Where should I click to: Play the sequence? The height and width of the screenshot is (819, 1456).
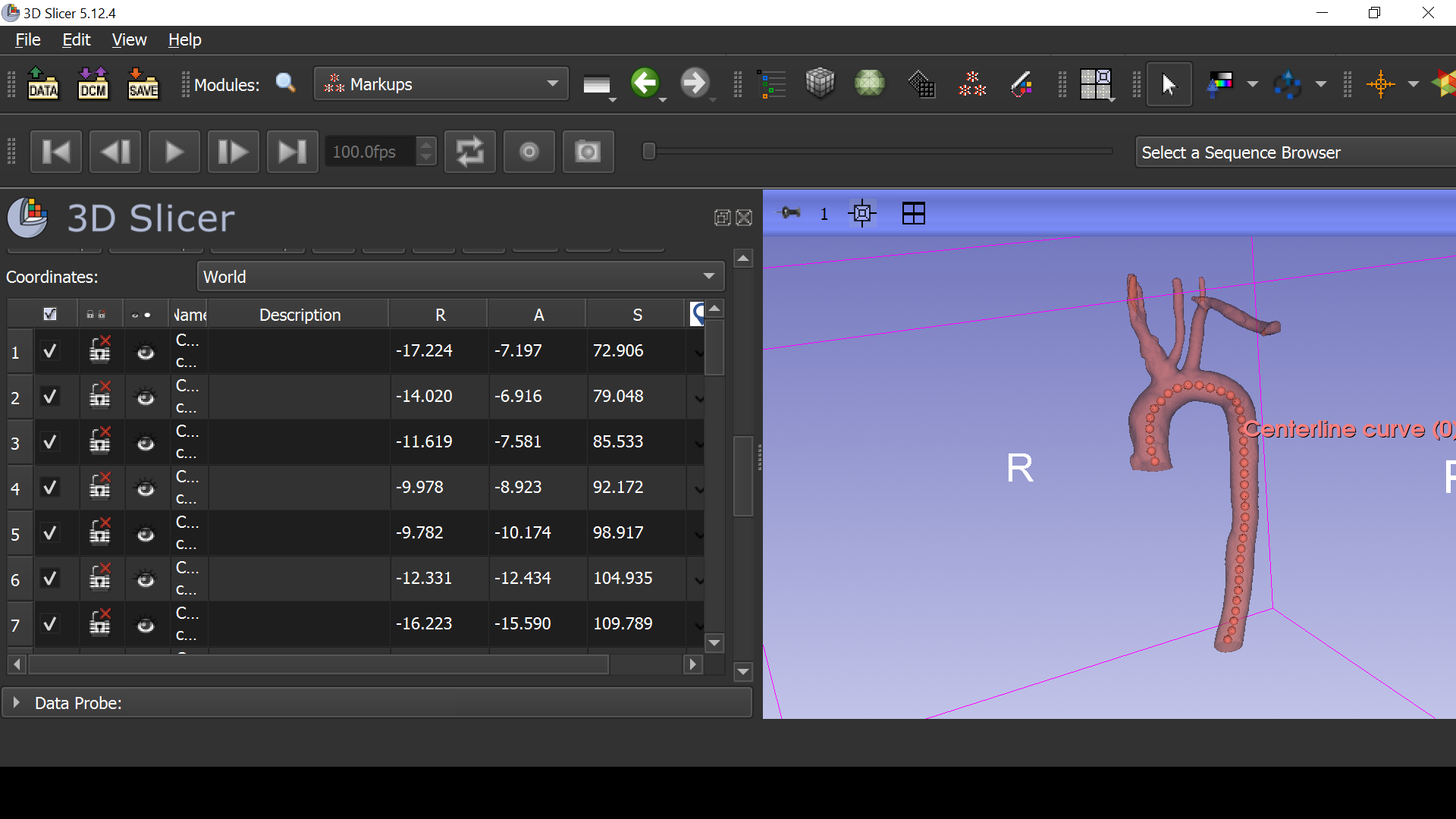(174, 152)
